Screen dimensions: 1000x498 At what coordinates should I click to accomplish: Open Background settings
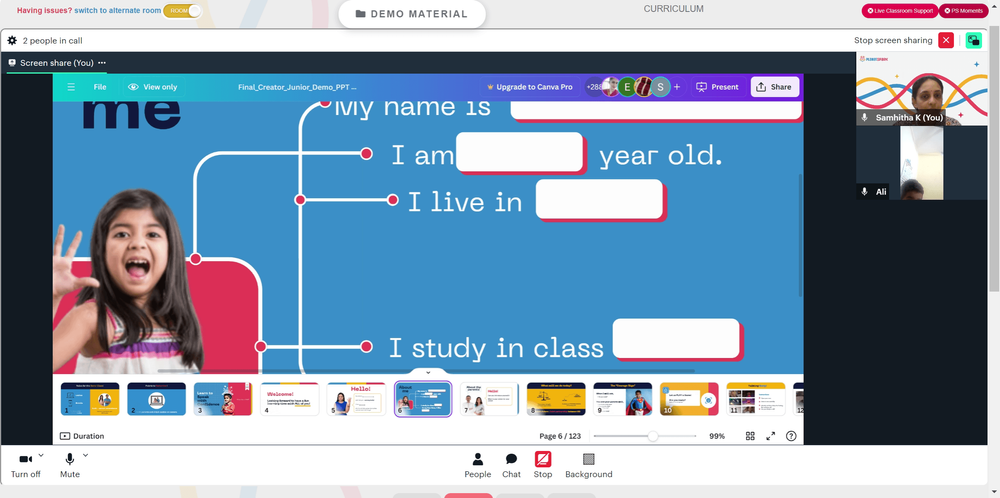tap(589, 465)
